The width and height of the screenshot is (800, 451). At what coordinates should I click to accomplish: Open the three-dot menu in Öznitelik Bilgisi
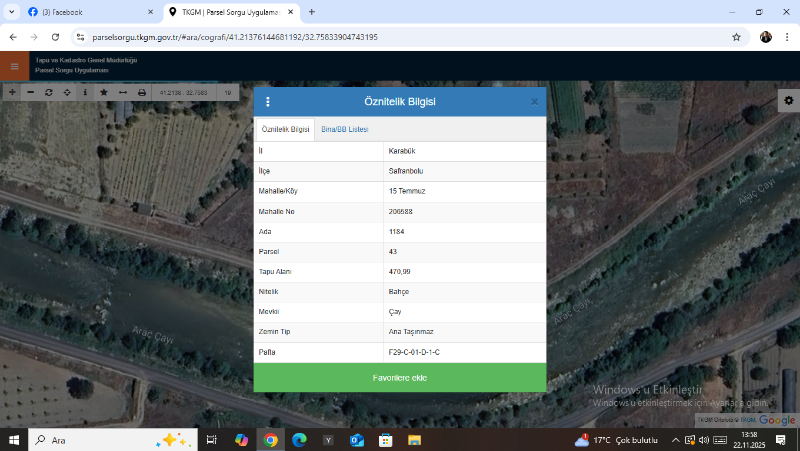coord(268,102)
